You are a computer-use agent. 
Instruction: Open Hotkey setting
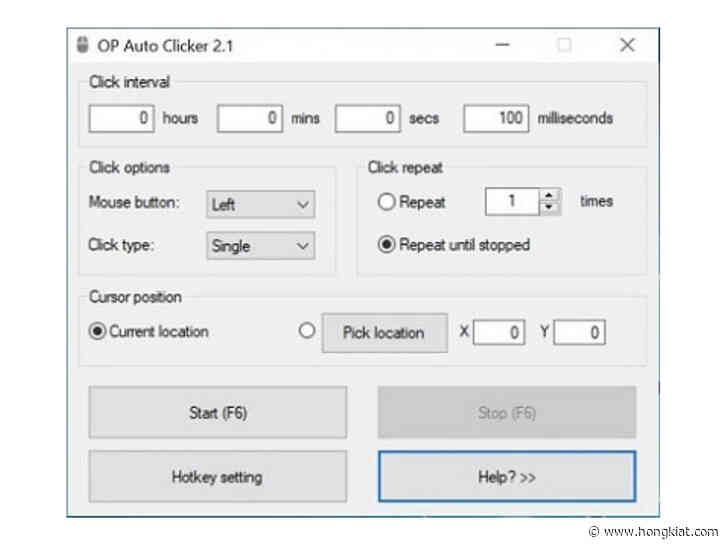pyautogui.click(x=218, y=476)
